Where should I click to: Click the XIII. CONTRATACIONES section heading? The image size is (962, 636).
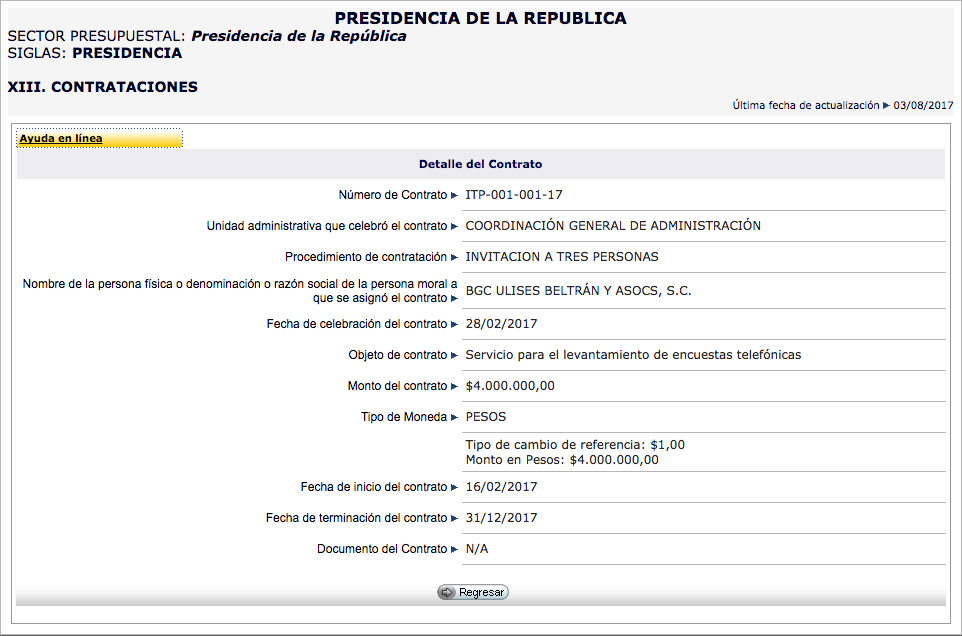pyautogui.click(x=102, y=87)
